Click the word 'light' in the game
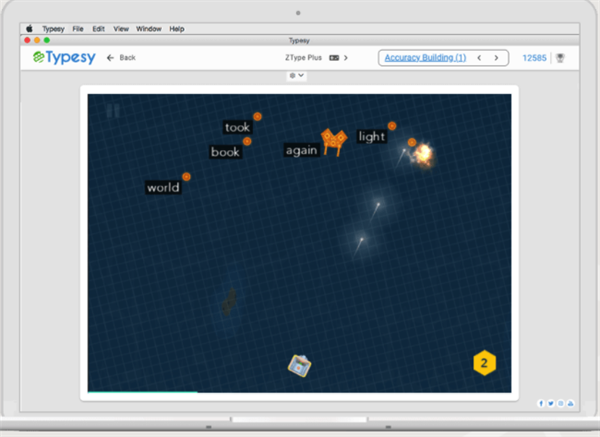The height and width of the screenshot is (437, 600). (x=372, y=136)
